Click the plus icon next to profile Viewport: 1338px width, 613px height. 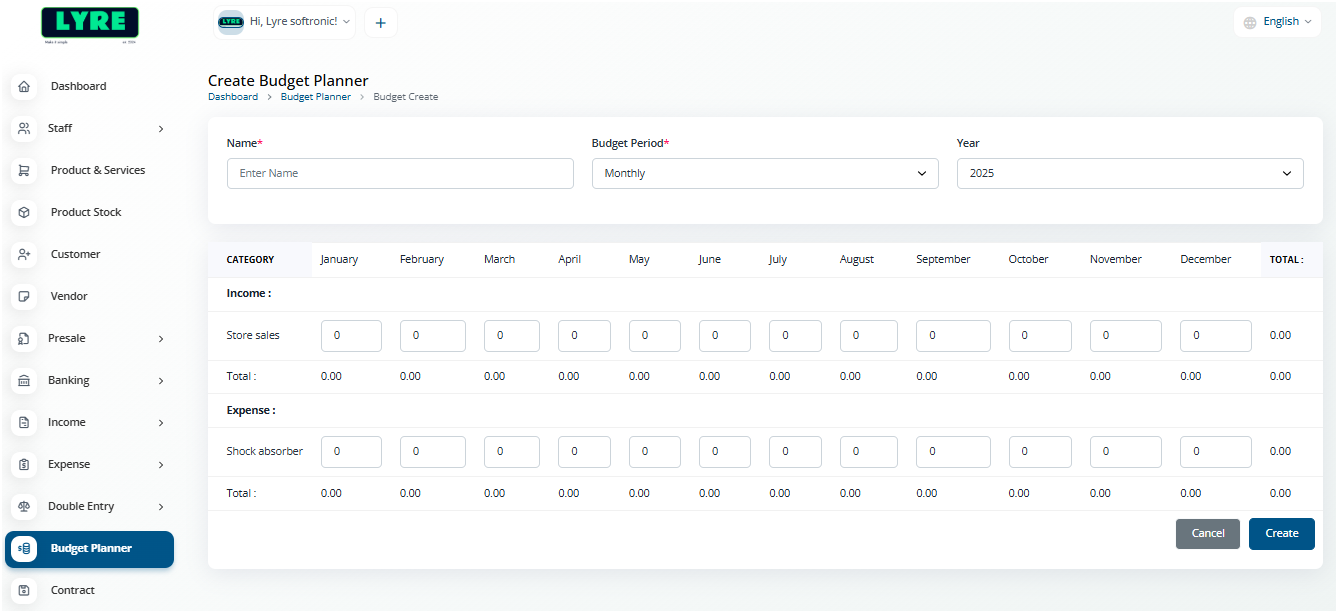pyautogui.click(x=380, y=22)
